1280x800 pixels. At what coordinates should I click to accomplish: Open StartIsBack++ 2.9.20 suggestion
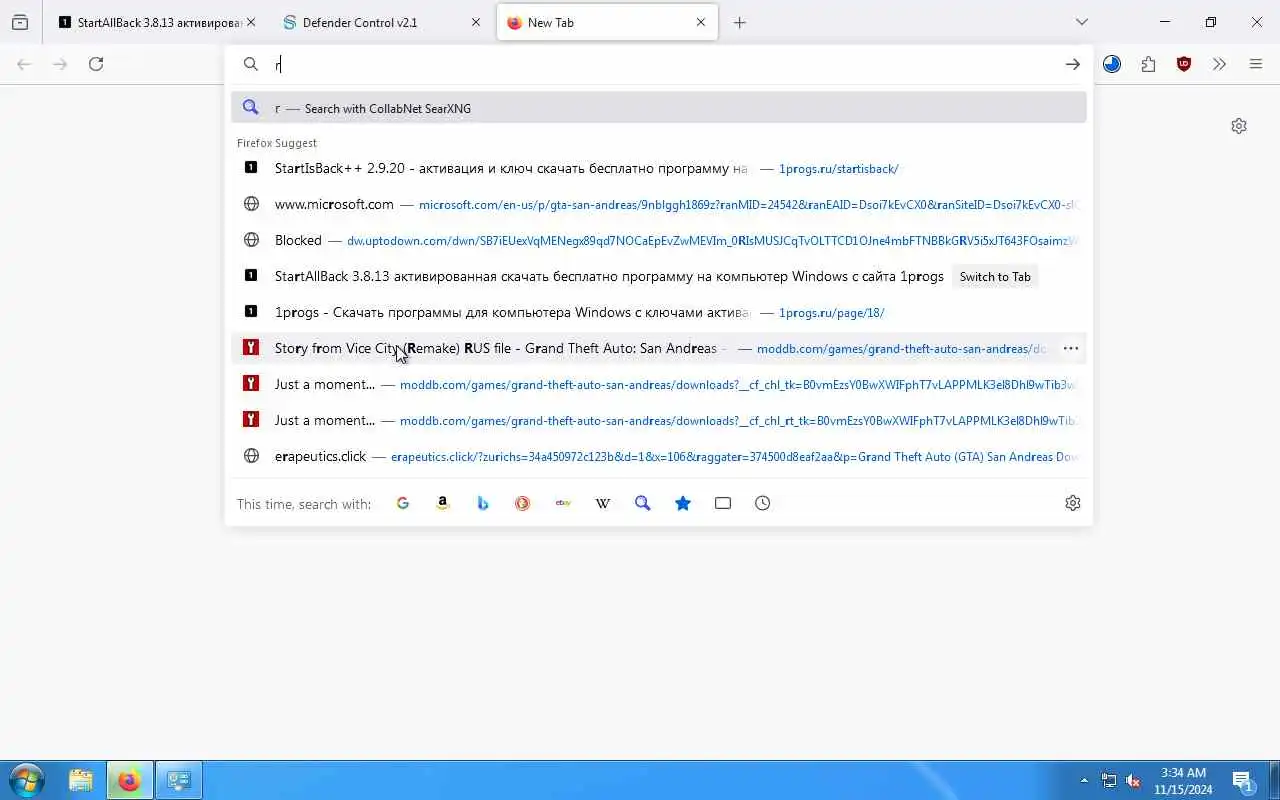(x=659, y=168)
